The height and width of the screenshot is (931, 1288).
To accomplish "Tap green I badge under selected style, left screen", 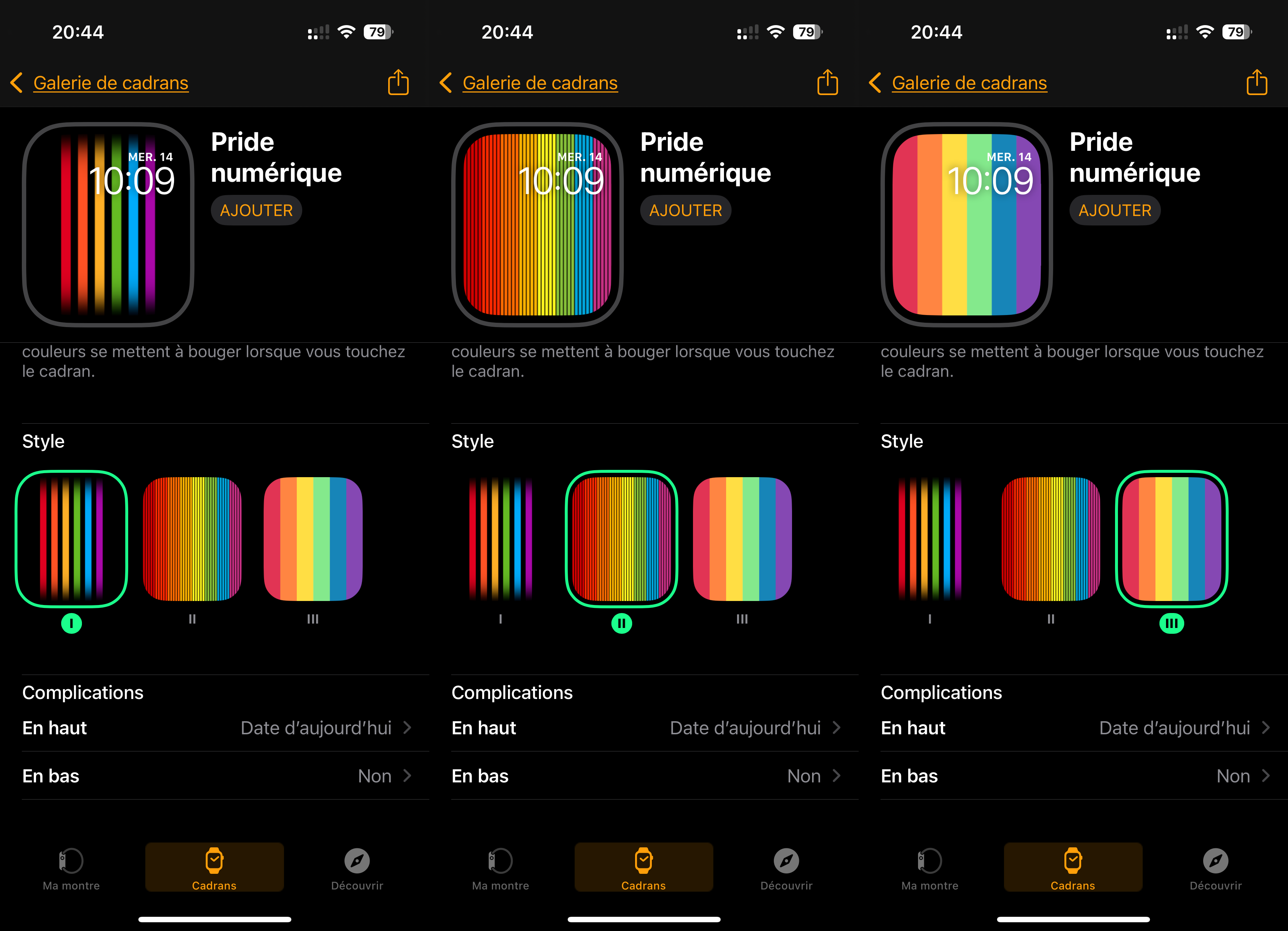I will (71, 624).
